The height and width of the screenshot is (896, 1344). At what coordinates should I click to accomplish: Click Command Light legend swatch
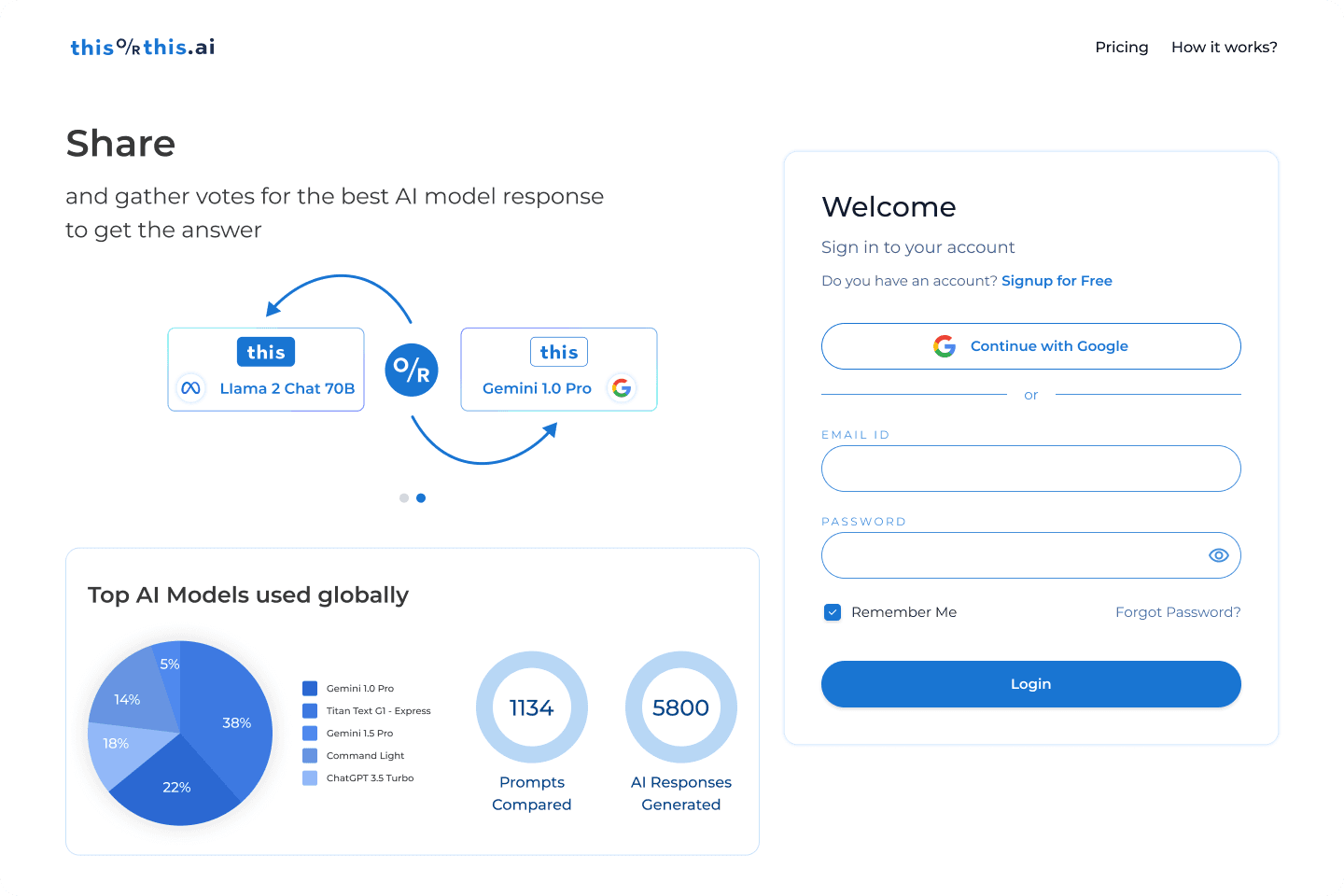coord(310,756)
